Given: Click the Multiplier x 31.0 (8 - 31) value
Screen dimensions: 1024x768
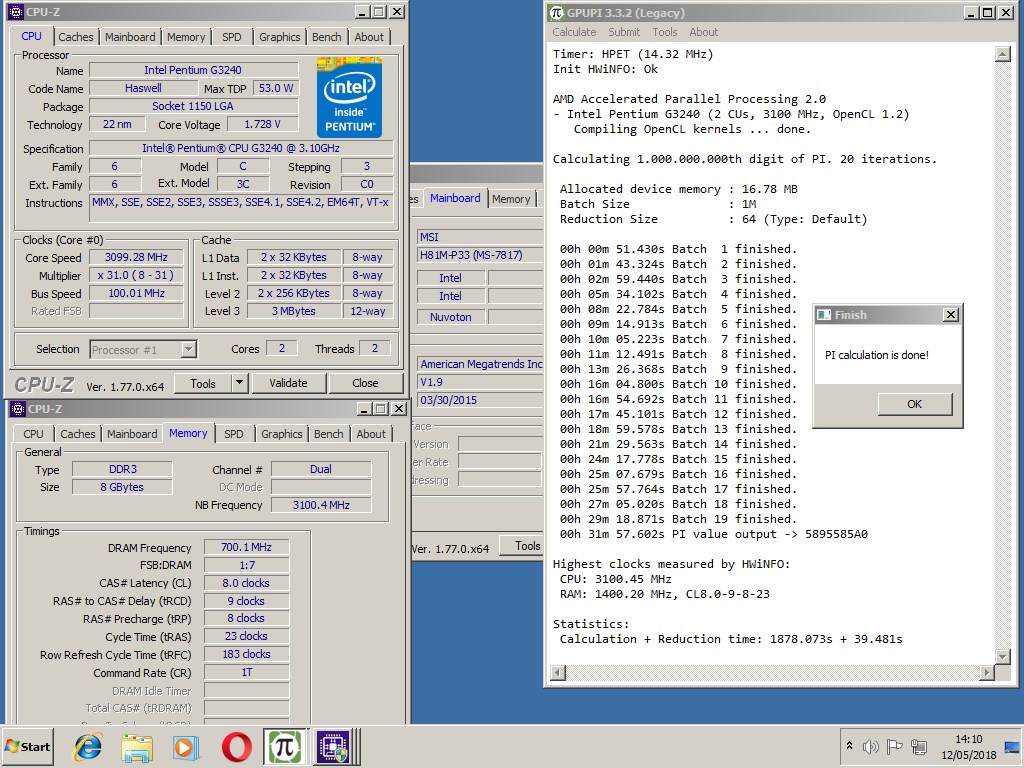Looking at the screenshot, I should [136, 276].
